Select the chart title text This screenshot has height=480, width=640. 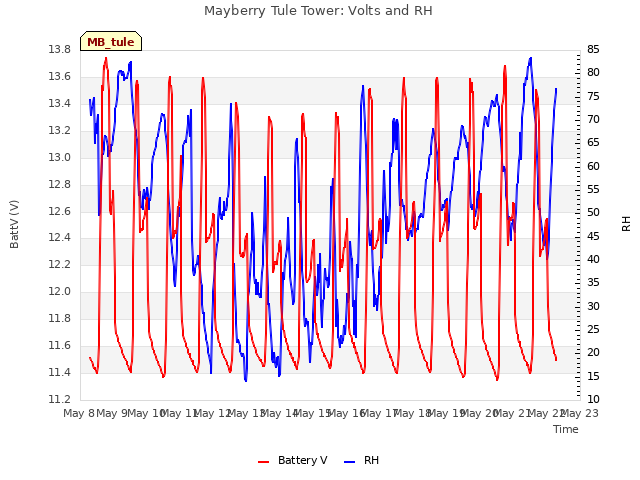tap(318, 11)
